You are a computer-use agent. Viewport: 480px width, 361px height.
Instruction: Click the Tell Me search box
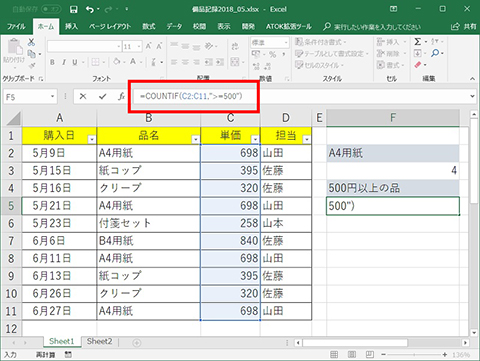click(x=372, y=27)
